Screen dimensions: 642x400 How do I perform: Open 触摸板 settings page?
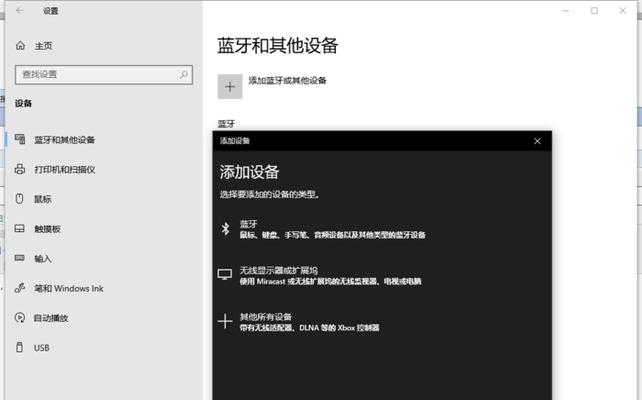[47, 229]
